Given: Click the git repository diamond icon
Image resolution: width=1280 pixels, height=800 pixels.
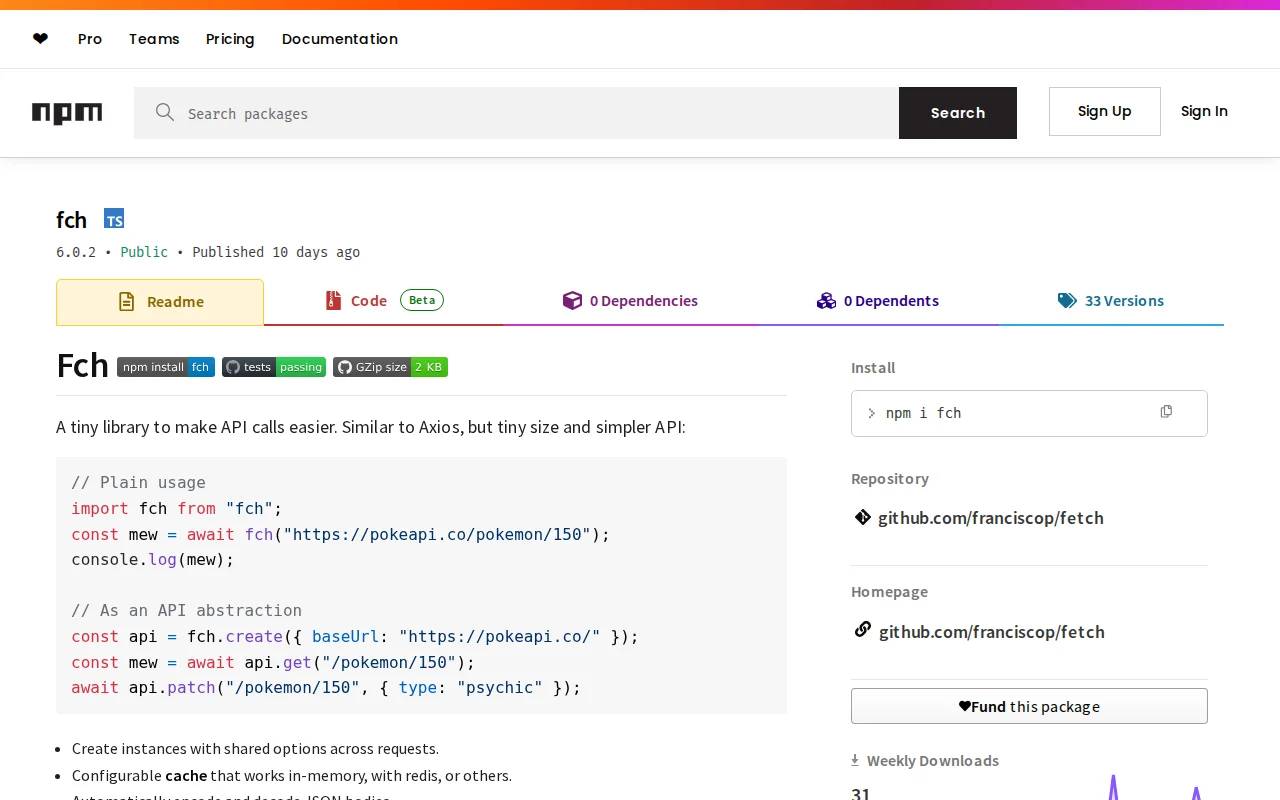Looking at the screenshot, I should coord(862,517).
